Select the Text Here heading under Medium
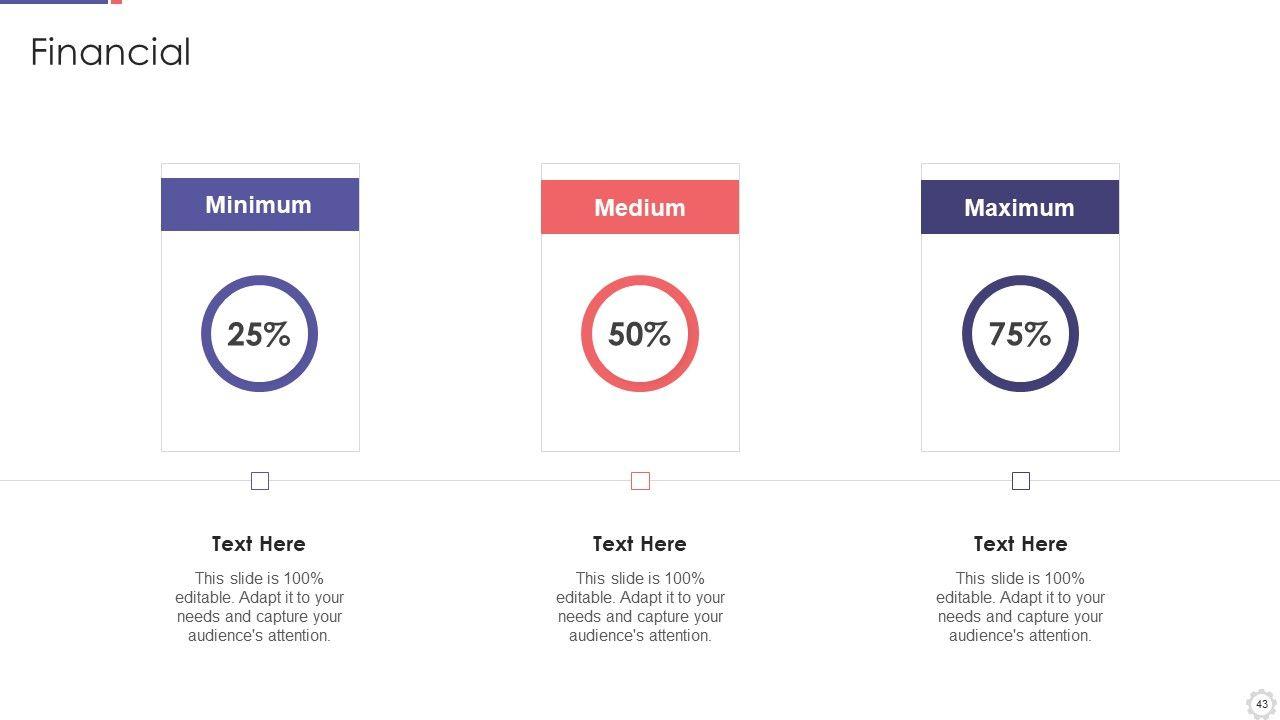Viewport: 1280px width, 720px height. click(x=640, y=544)
